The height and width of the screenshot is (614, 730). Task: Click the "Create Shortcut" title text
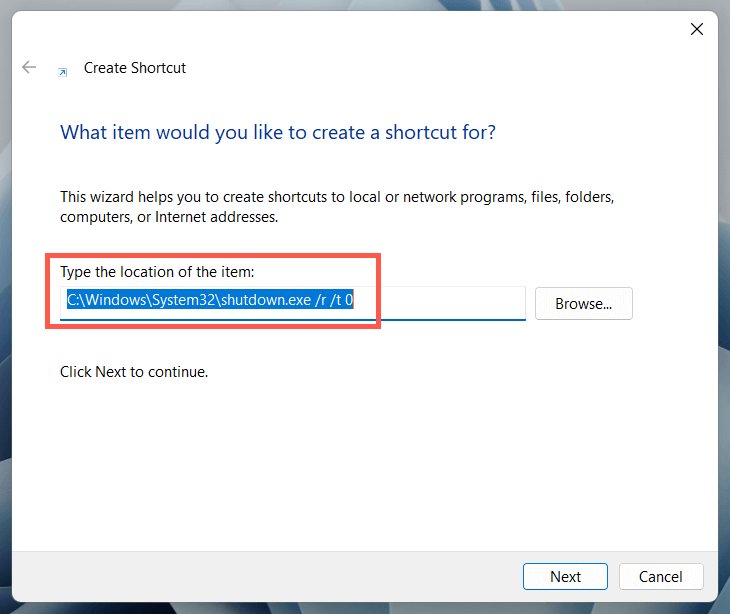(x=135, y=68)
